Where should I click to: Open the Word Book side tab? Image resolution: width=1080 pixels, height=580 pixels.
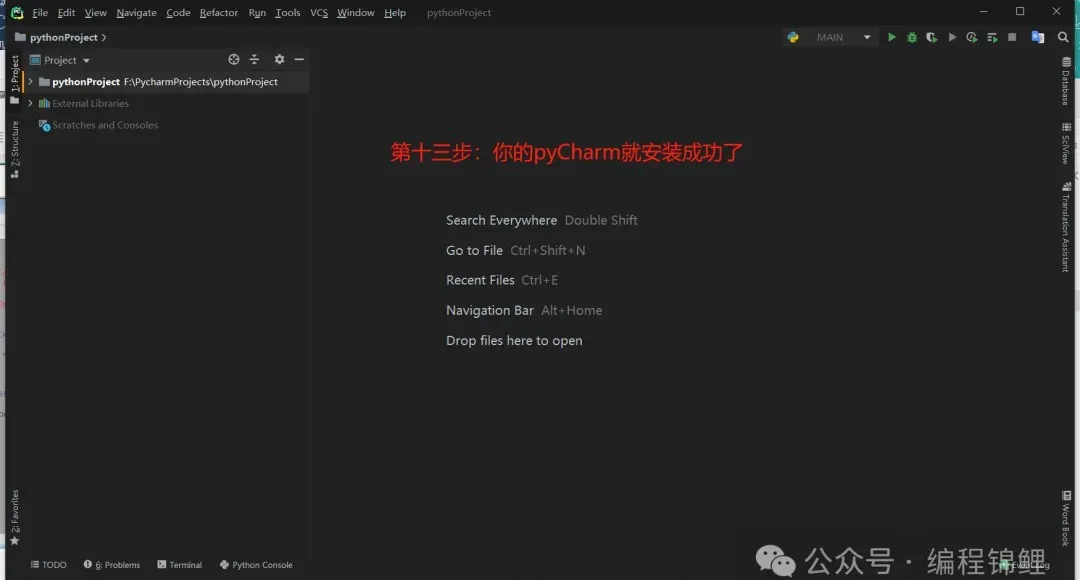[x=1066, y=518]
